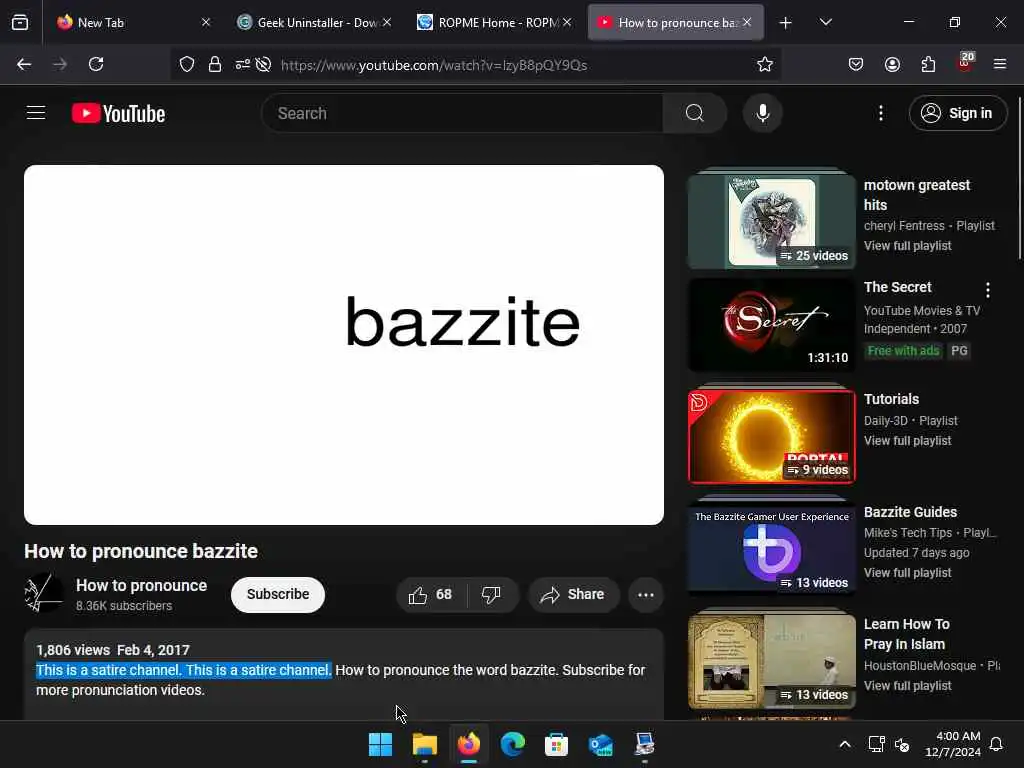Open Outlook from taskbar
This screenshot has height=768, width=1024.
click(x=600, y=744)
